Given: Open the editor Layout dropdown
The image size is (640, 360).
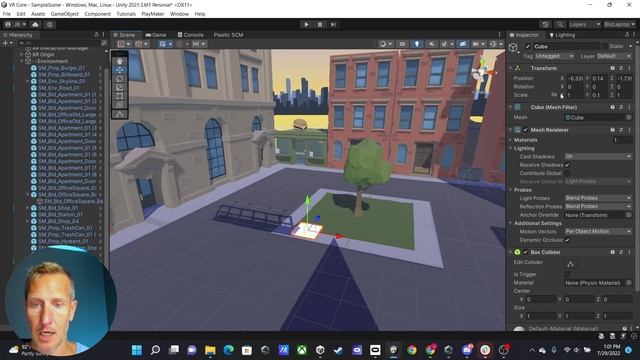Looking at the screenshot, I should pyautogui.click(x=619, y=24).
